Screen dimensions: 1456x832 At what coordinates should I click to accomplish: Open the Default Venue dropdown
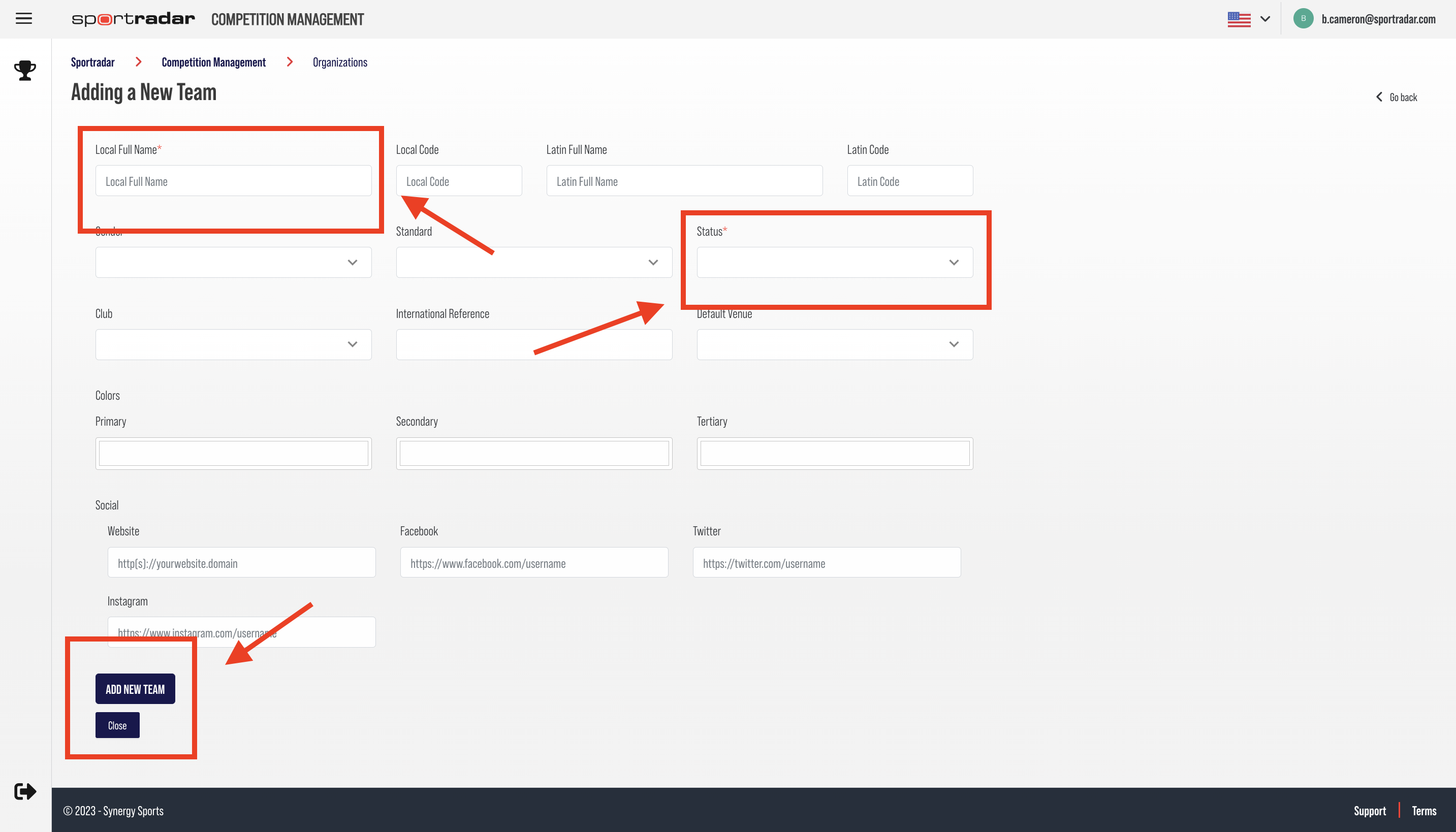coord(834,344)
